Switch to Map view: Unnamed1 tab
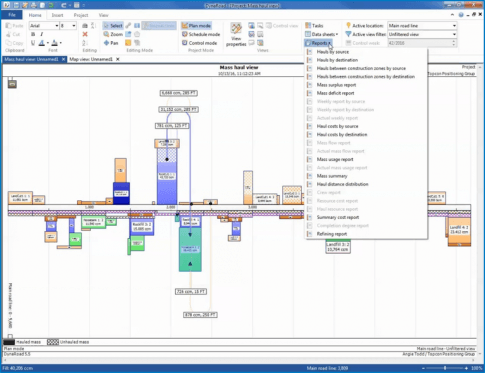485x373 pixels. point(91,59)
